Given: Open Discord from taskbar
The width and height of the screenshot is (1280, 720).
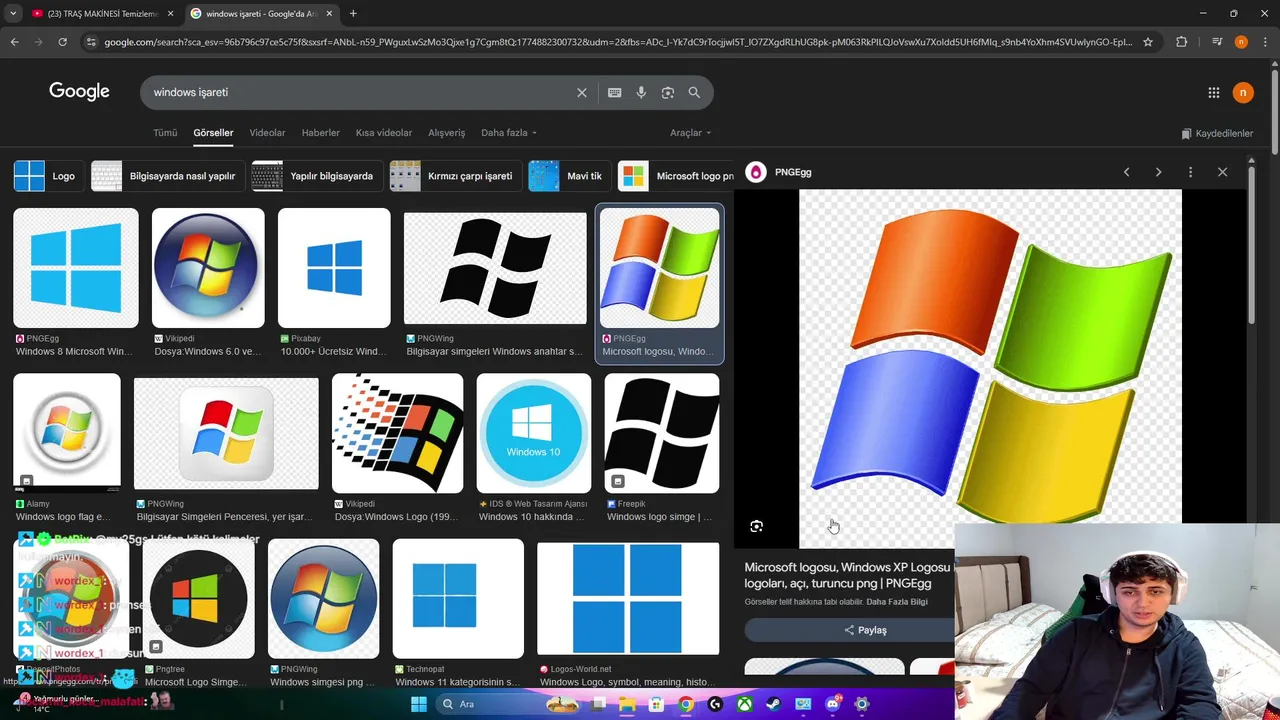Looking at the screenshot, I should tap(833, 704).
